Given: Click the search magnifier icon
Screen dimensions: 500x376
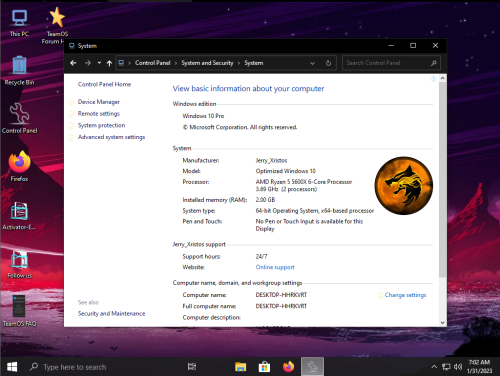Looking at the screenshot, I should [433, 63].
